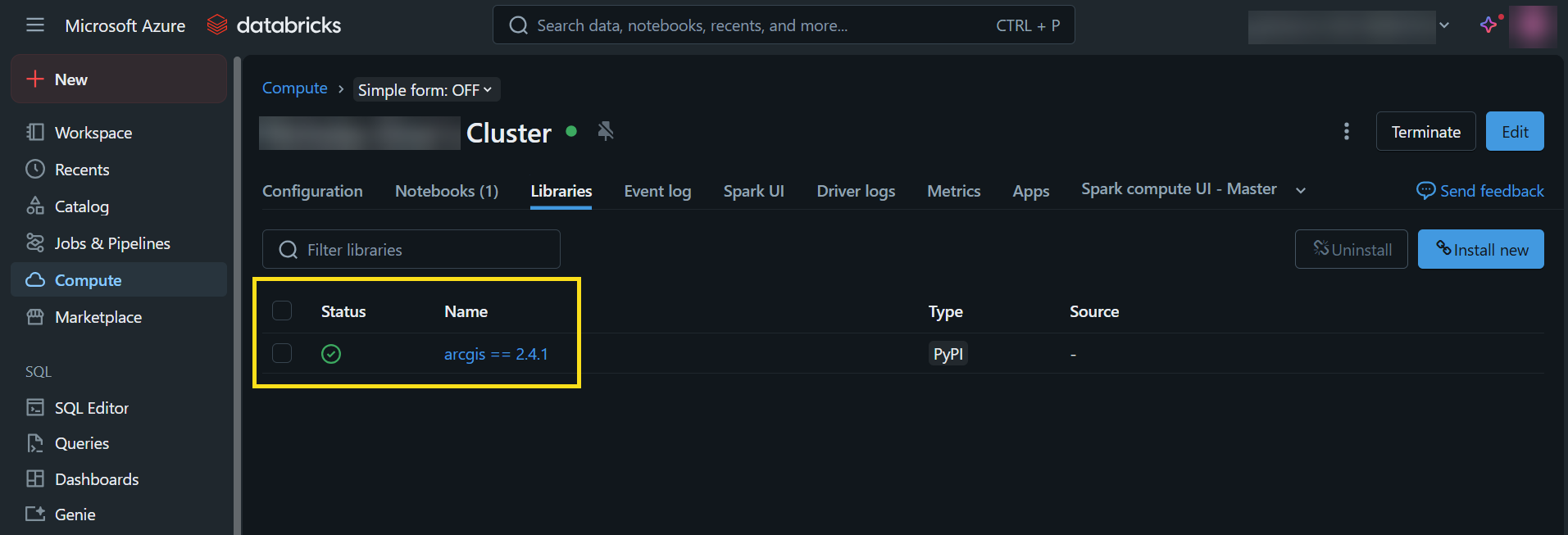Open the arcgis == 2.4.1 library link

[x=496, y=354]
